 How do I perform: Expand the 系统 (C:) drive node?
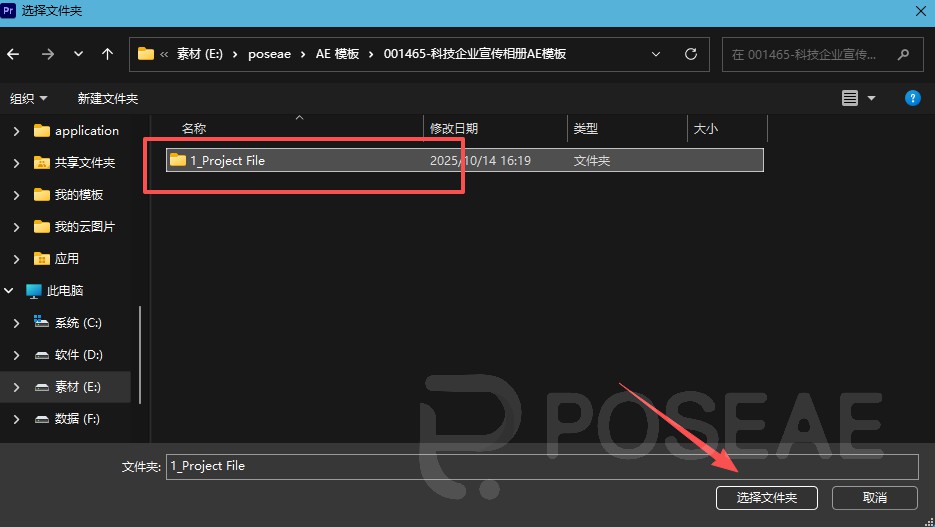coord(16,323)
